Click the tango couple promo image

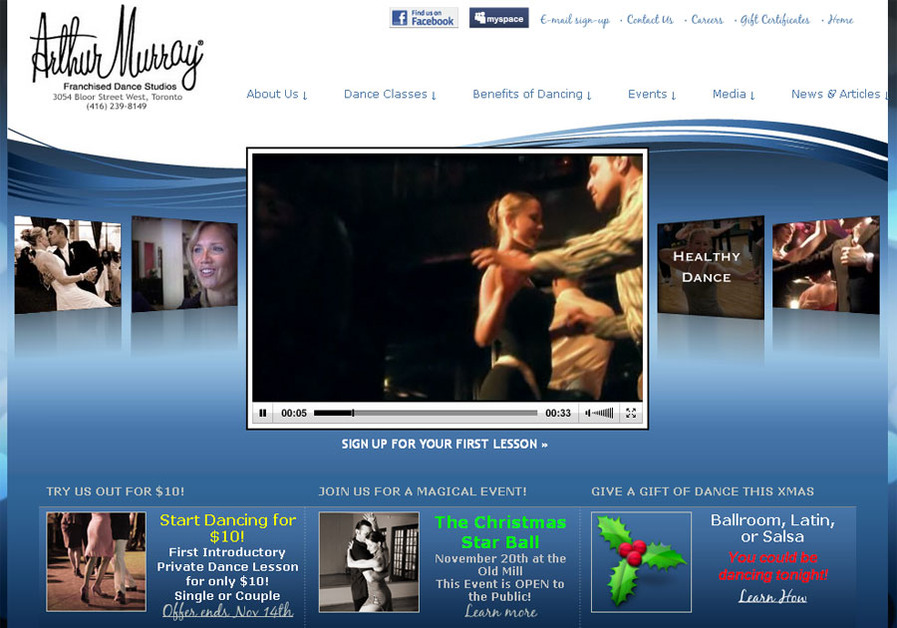tap(369, 562)
